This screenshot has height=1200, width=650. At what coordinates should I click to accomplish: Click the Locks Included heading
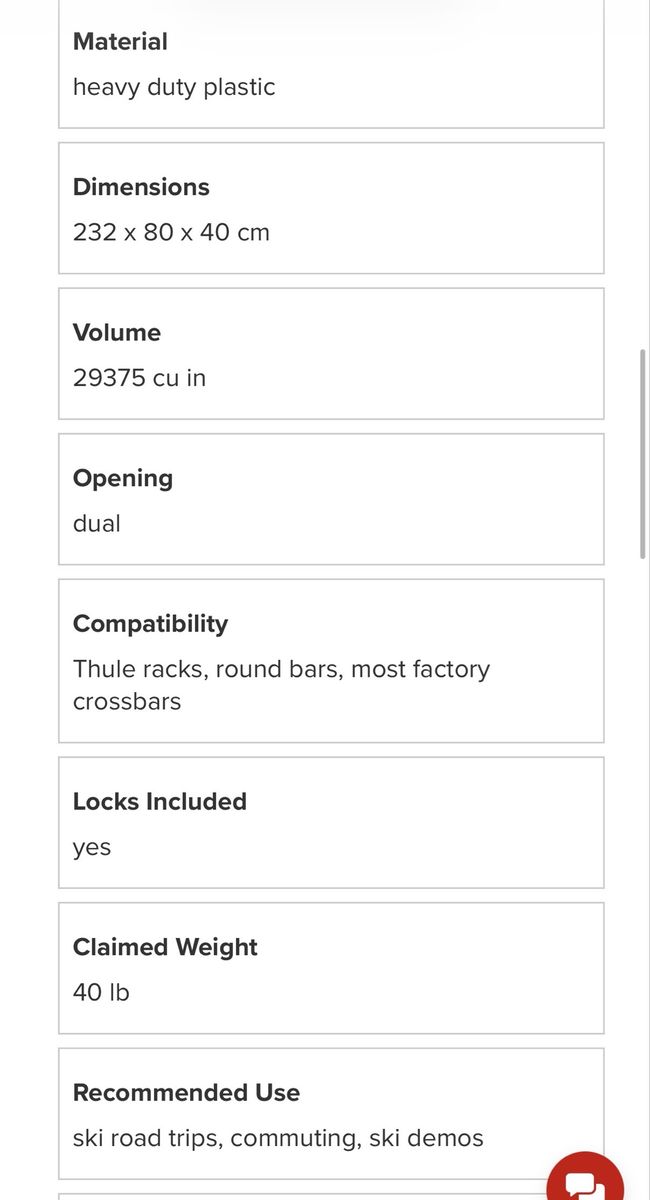click(x=160, y=801)
